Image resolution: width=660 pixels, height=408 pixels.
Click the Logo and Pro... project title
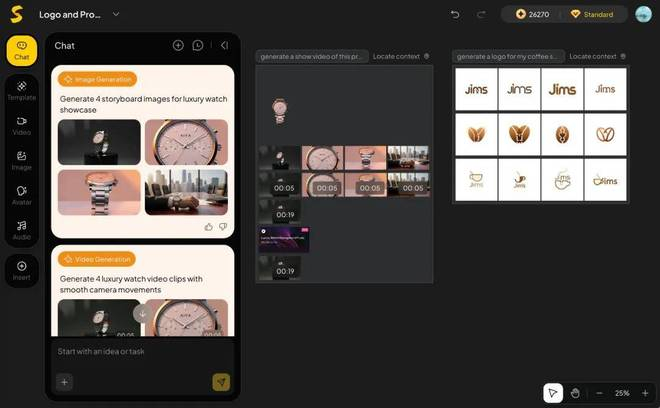tap(70, 15)
